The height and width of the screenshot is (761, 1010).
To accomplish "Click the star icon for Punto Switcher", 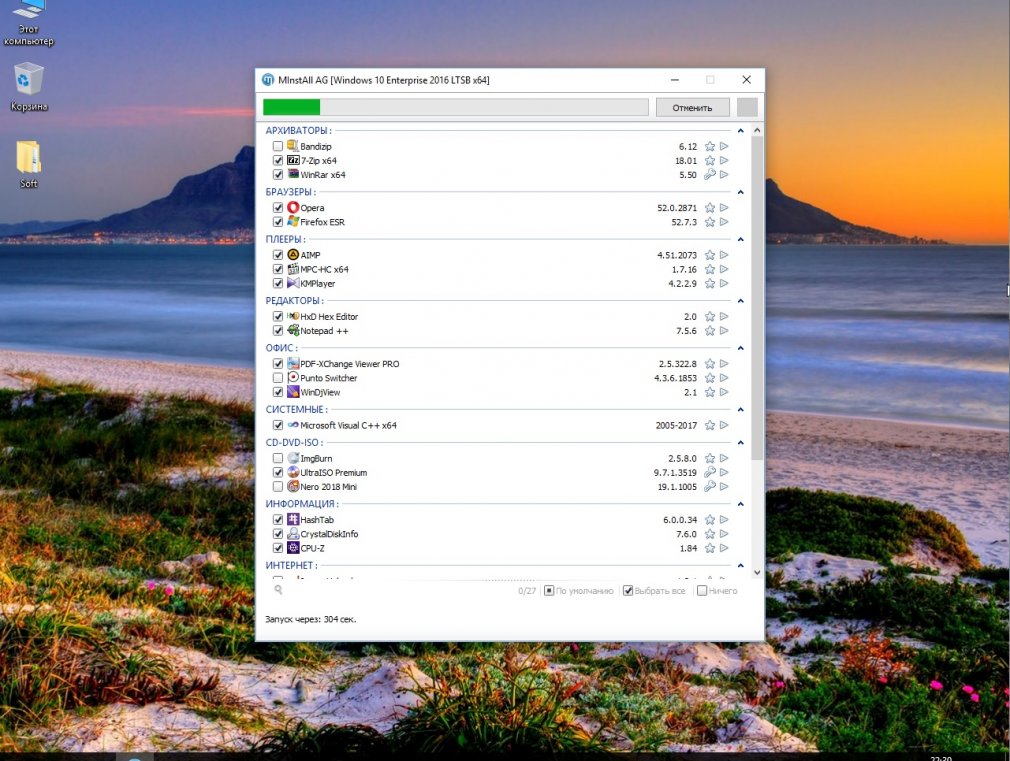I will pyautogui.click(x=709, y=378).
